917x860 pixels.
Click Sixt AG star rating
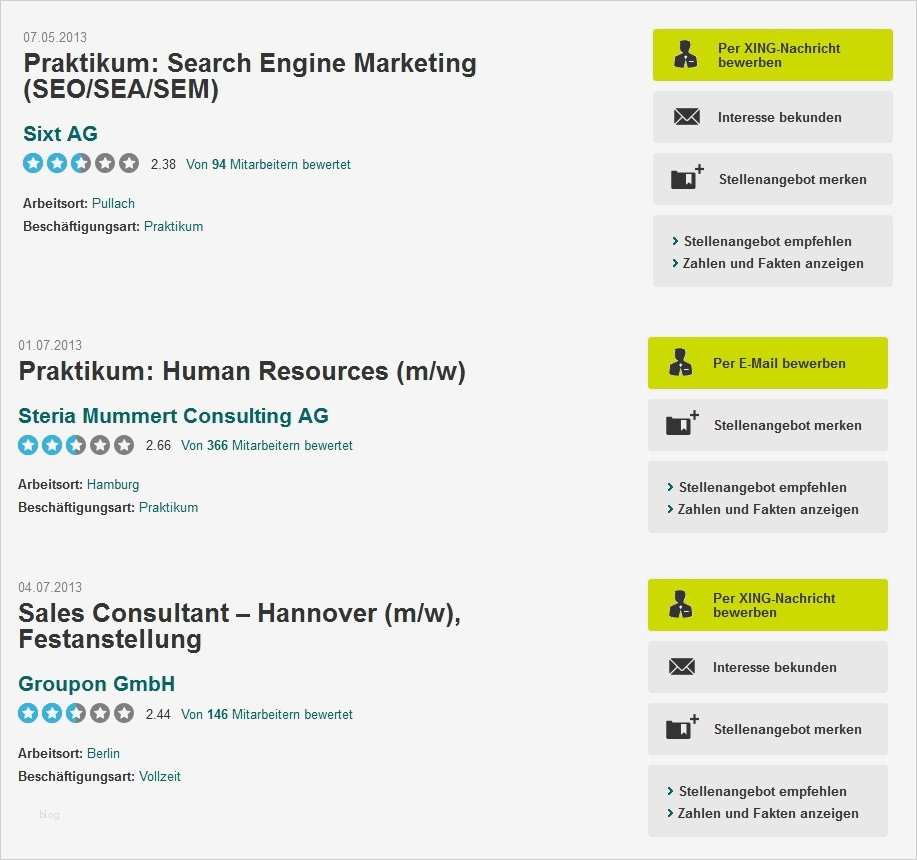click(81, 164)
